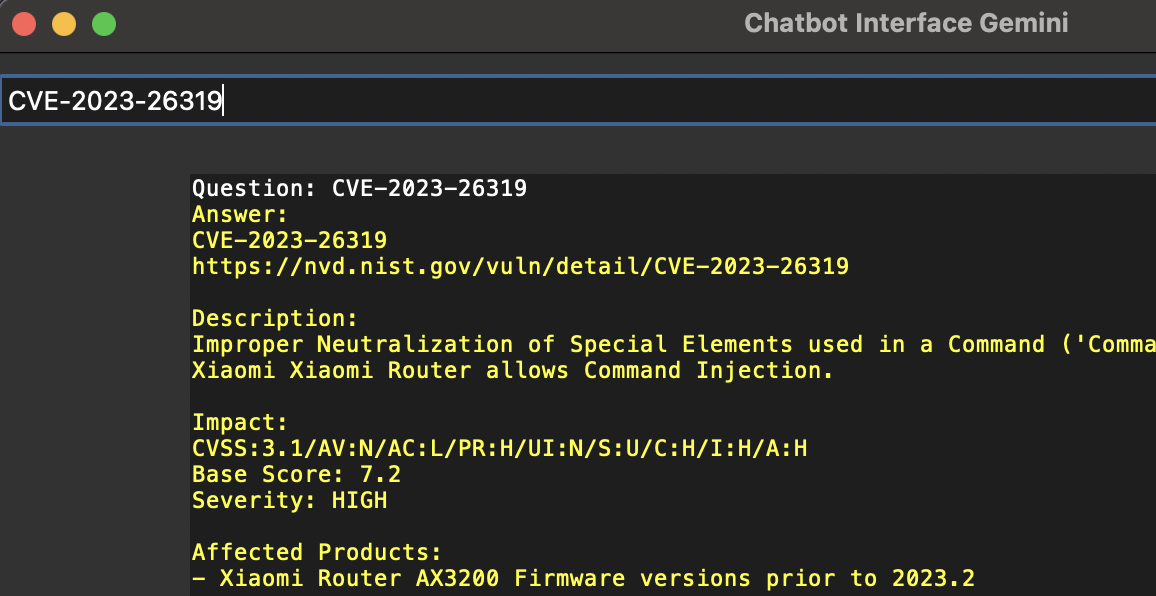This screenshot has width=1156, height=596.
Task: Click the green maximize window button
Action: [104, 23]
